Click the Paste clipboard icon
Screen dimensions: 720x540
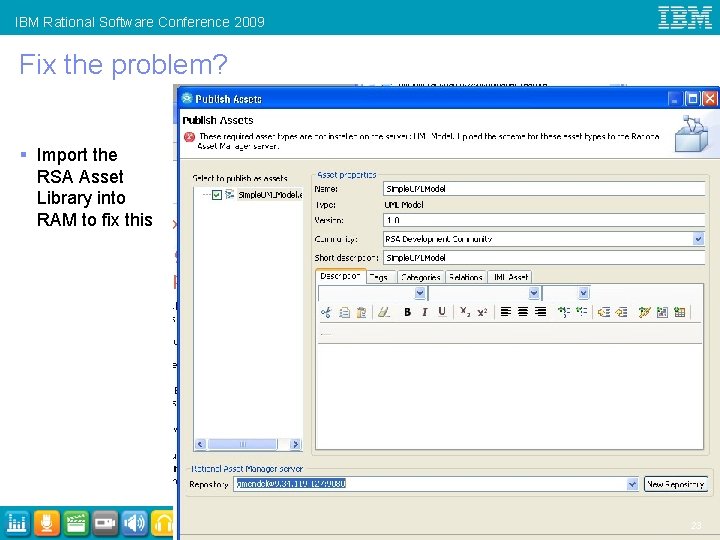click(x=361, y=312)
